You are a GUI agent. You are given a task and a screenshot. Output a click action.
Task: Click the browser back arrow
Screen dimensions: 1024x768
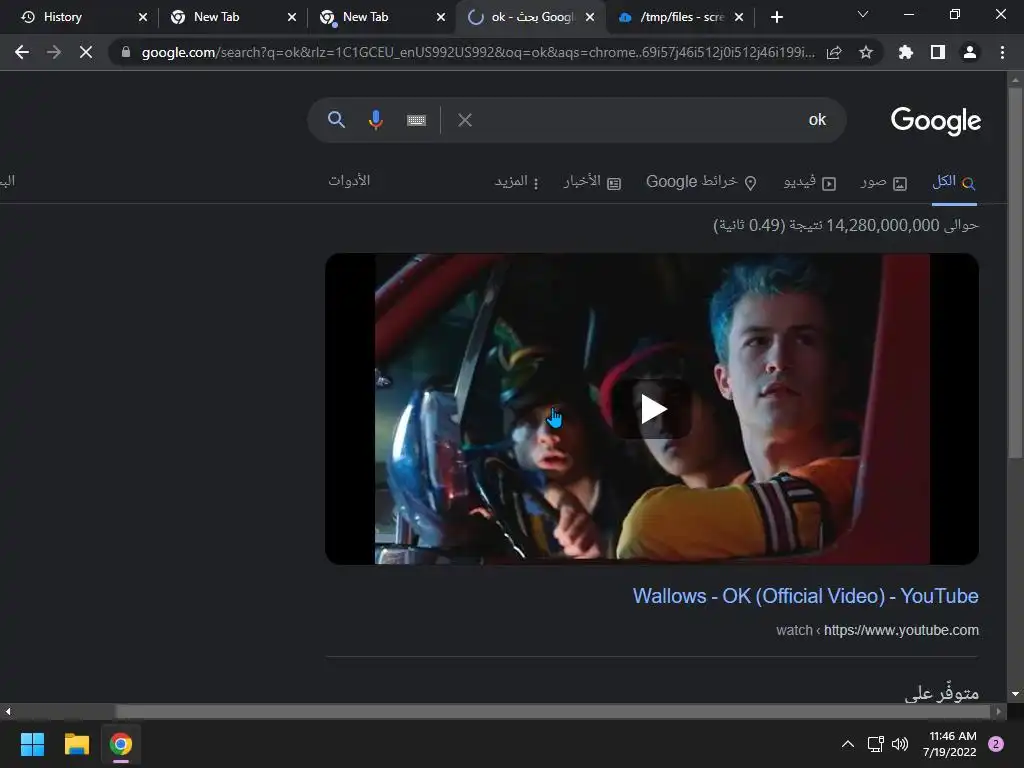(22, 52)
